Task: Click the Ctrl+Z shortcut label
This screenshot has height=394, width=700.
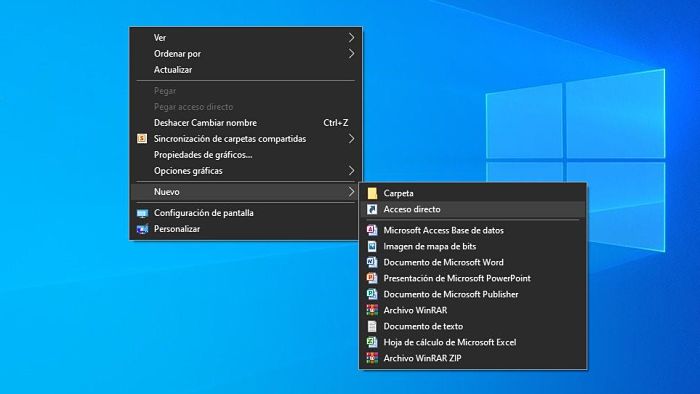Action: (x=336, y=123)
